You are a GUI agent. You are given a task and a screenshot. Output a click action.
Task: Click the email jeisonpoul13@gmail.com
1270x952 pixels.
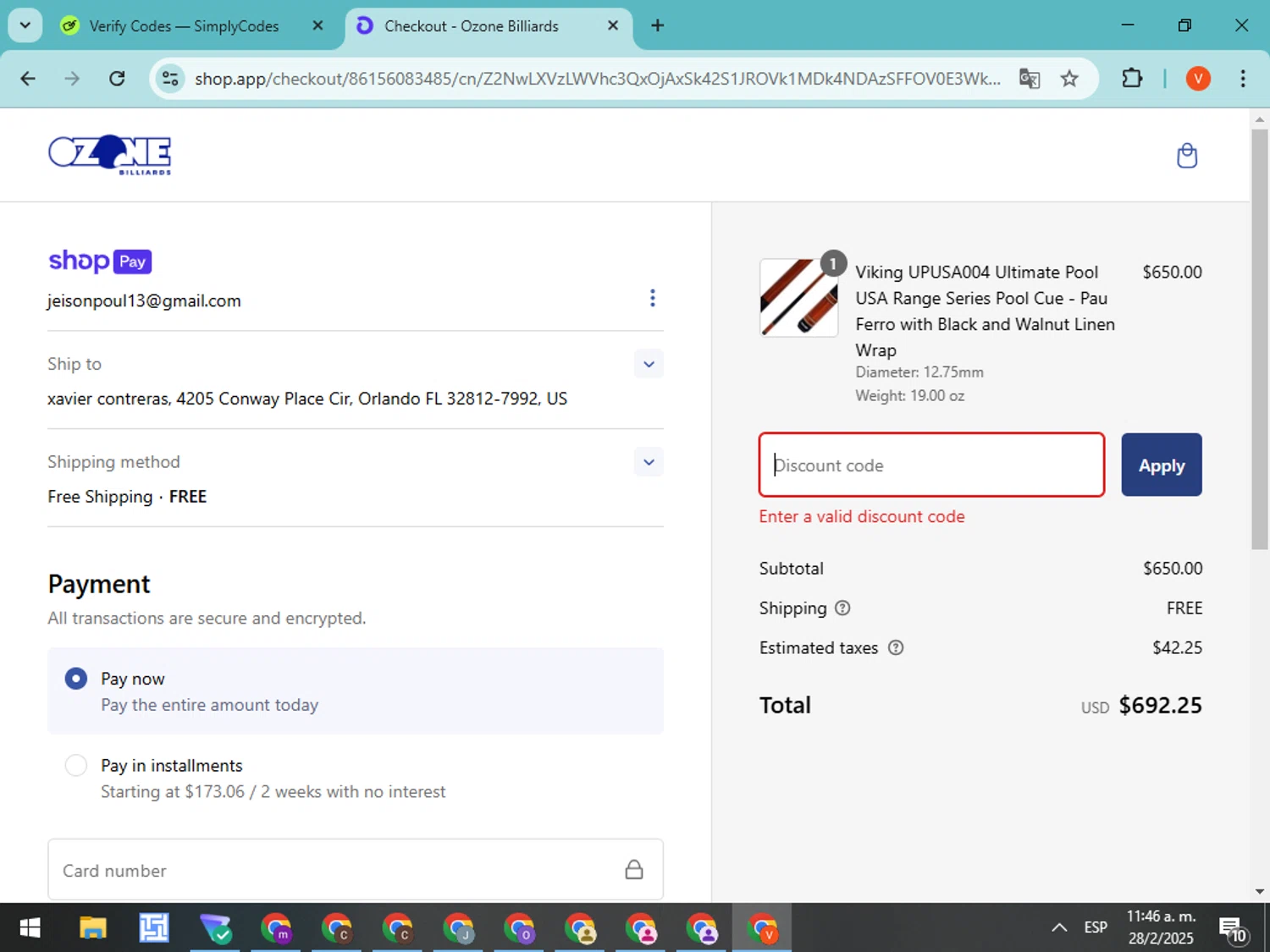(144, 301)
